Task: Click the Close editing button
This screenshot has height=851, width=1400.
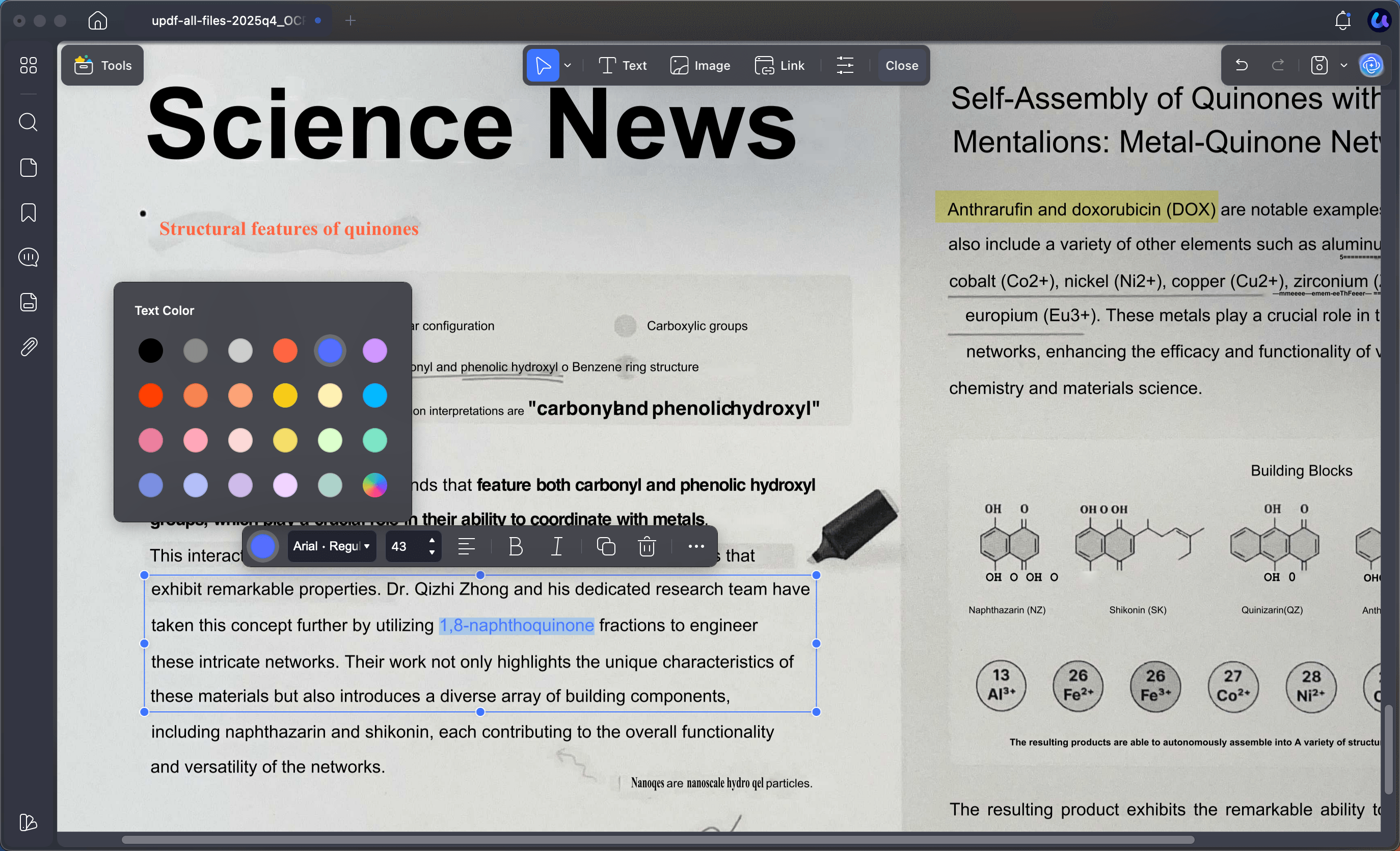Action: [x=901, y=65]
